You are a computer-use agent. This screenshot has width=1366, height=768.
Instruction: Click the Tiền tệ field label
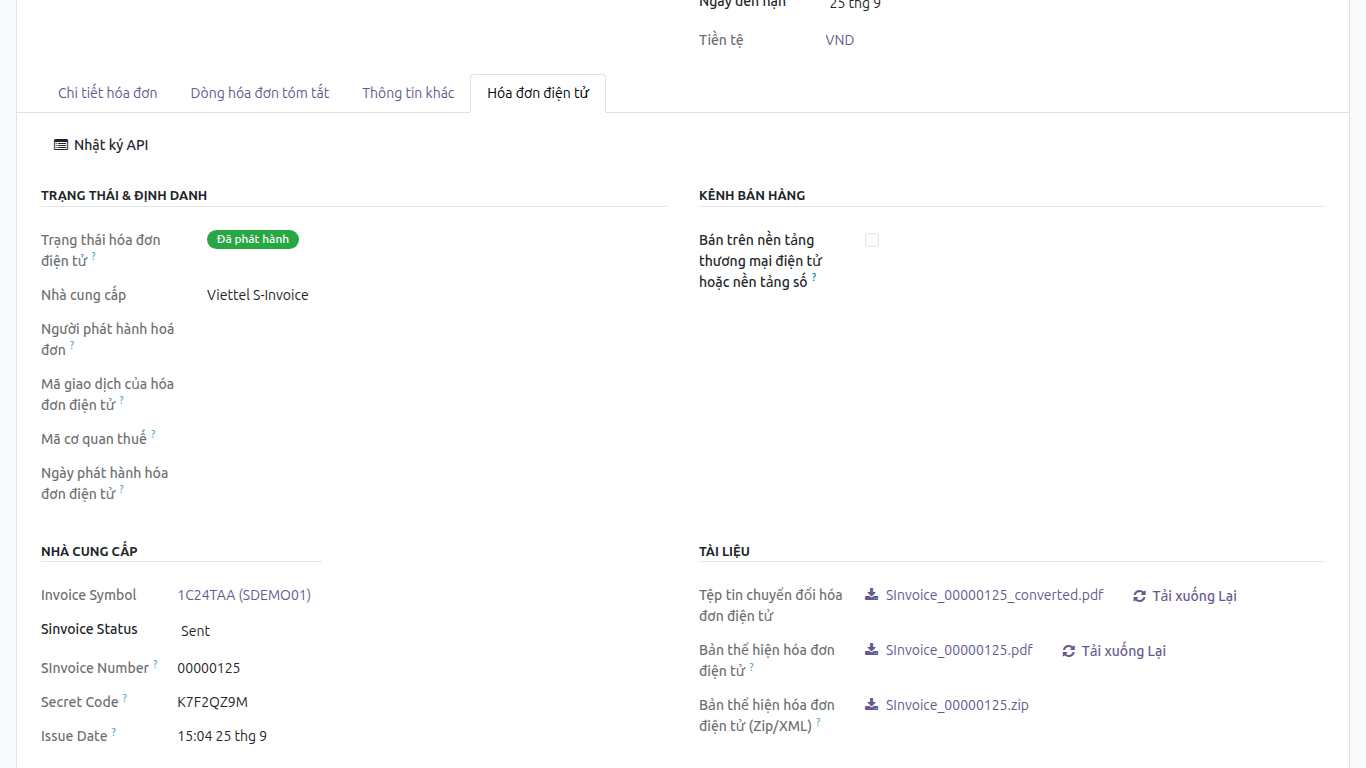point(721,40)
